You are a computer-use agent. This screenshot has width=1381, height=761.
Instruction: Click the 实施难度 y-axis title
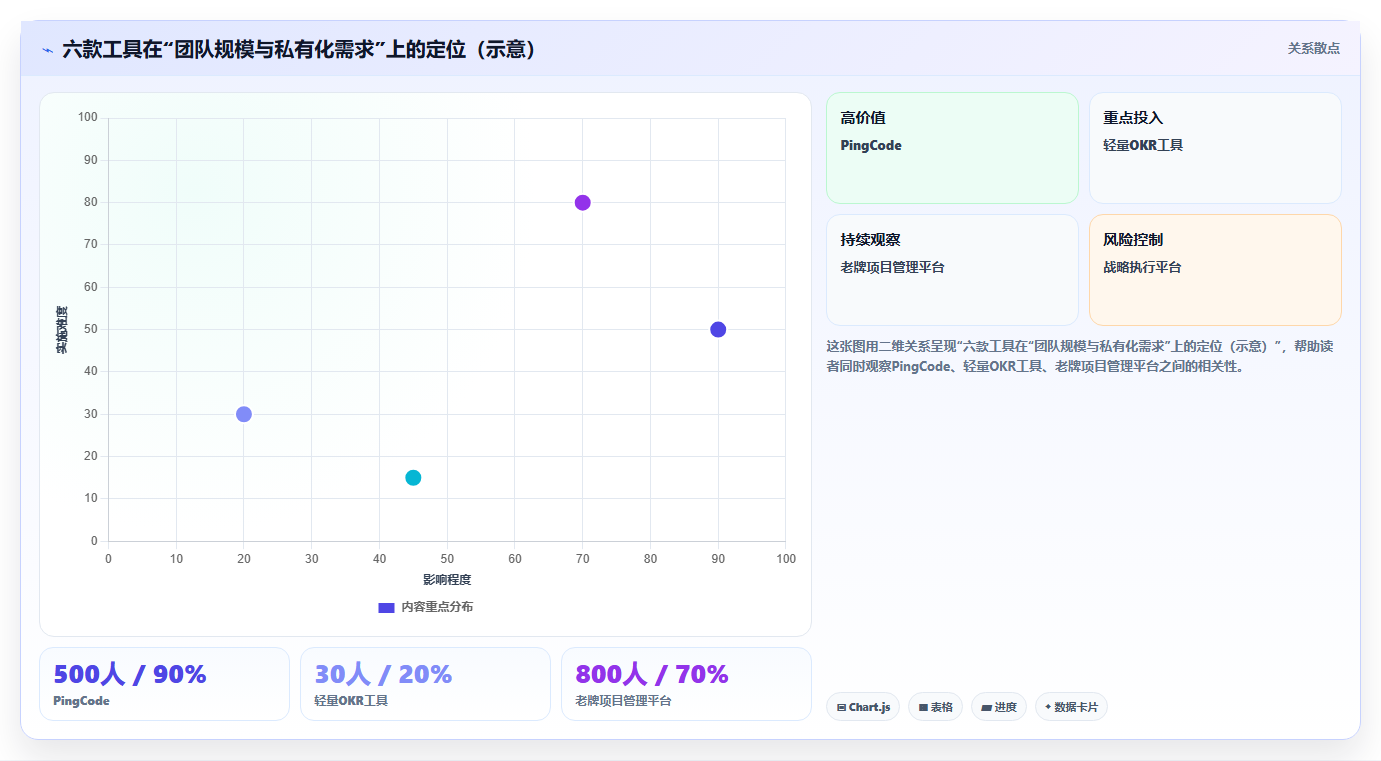[62, 330]
